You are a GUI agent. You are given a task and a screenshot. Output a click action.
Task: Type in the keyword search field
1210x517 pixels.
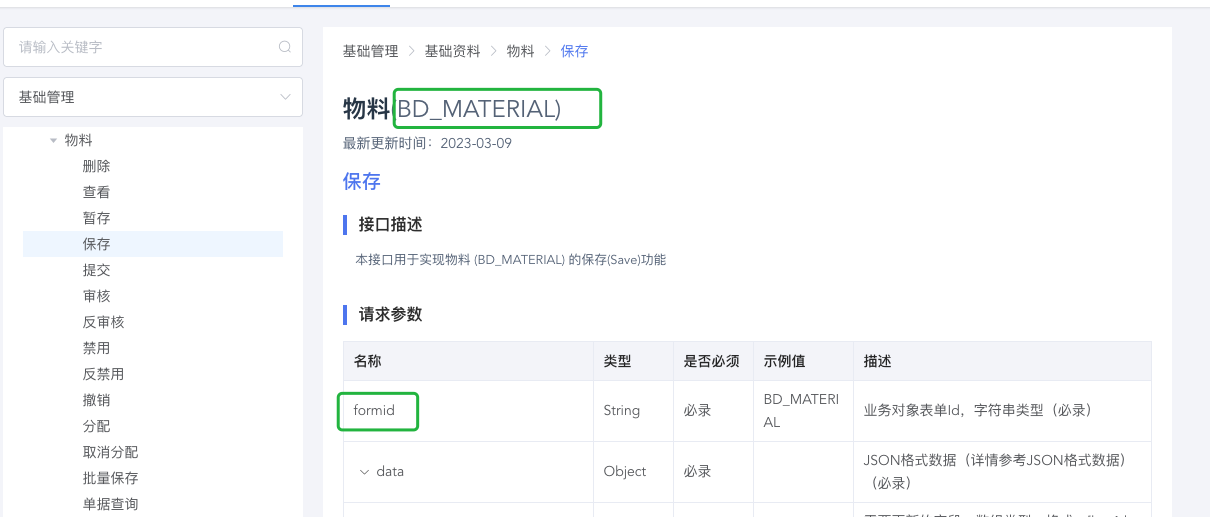[x=140, y=47]
